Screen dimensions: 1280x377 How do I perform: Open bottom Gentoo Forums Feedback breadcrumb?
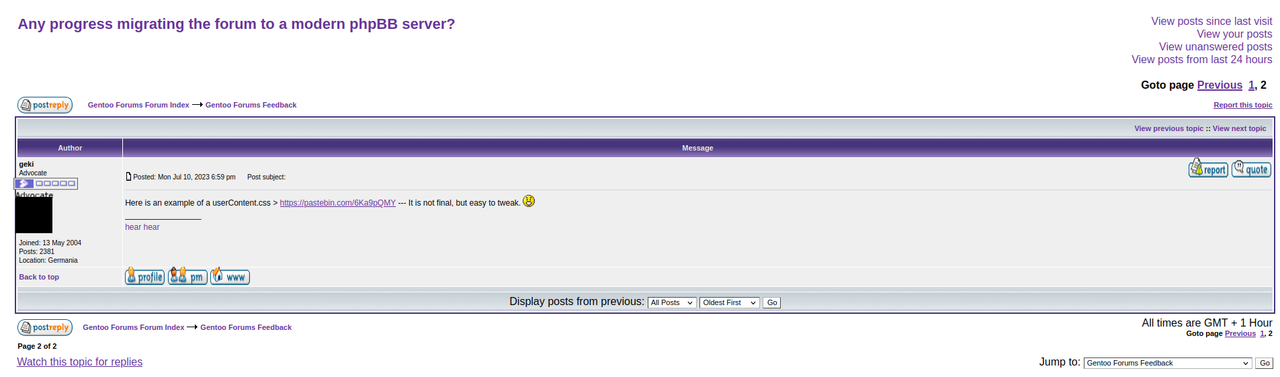pos(246,327)
